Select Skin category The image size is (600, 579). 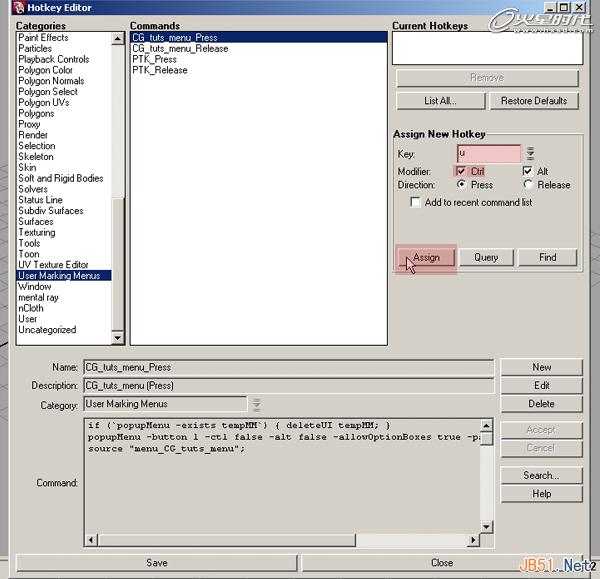pos(64,167)
